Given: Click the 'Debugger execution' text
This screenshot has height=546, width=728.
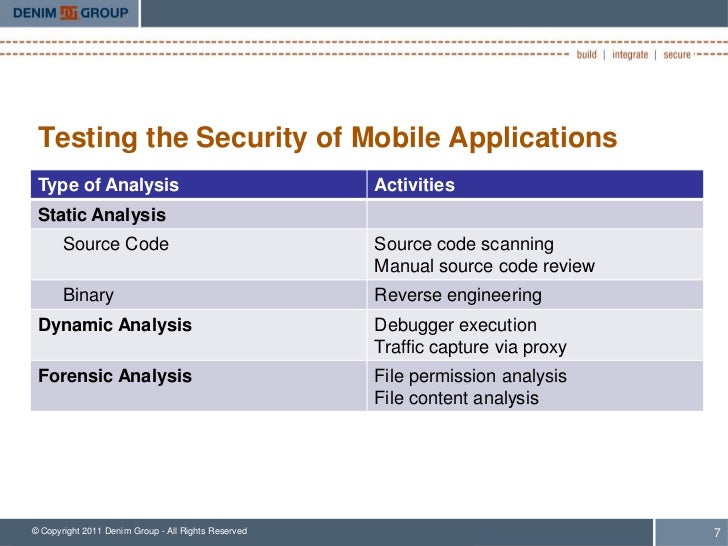Looking at the screenshot, I should pos(455,325).
